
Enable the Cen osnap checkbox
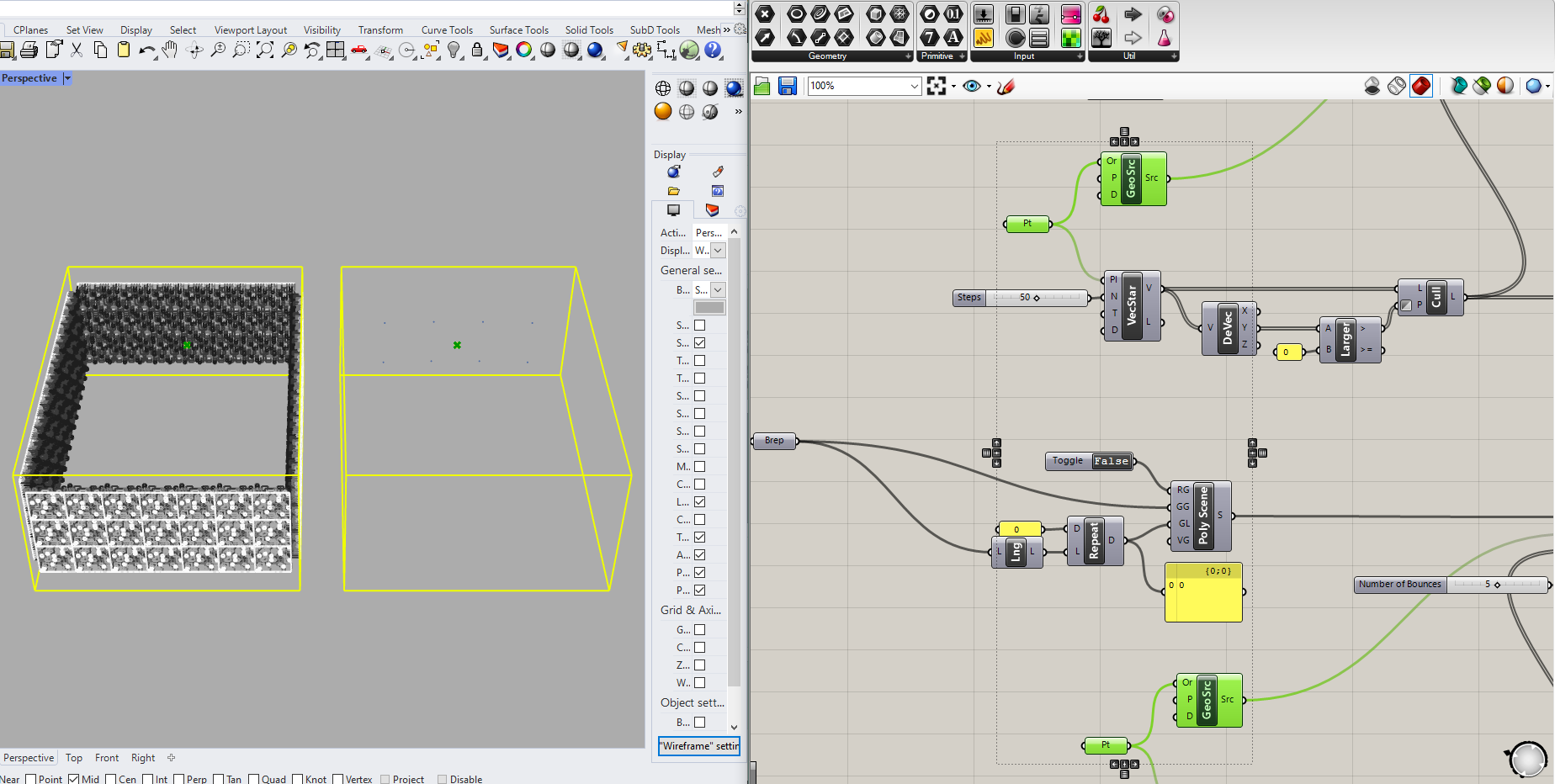(x=111, y=779)
